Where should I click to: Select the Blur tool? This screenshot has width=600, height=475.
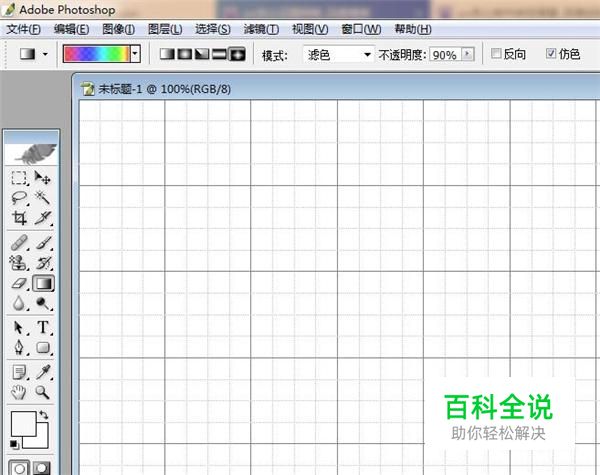tap(19, 304)
